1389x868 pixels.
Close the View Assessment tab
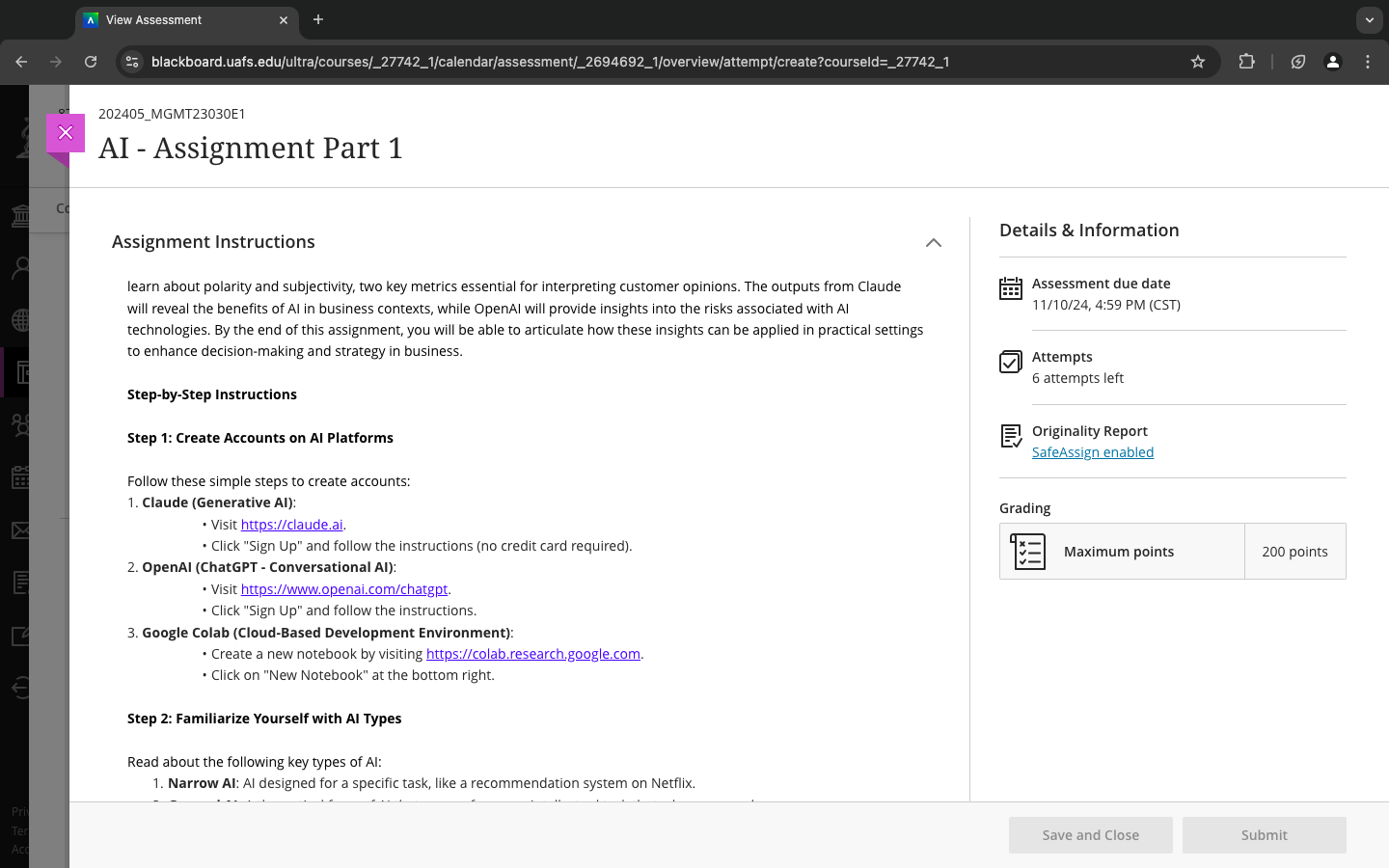[284, 20]
